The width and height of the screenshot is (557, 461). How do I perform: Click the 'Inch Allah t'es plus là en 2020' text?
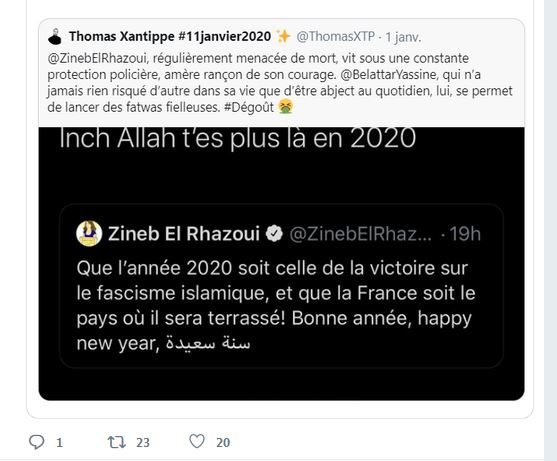(x=237, y=139)
